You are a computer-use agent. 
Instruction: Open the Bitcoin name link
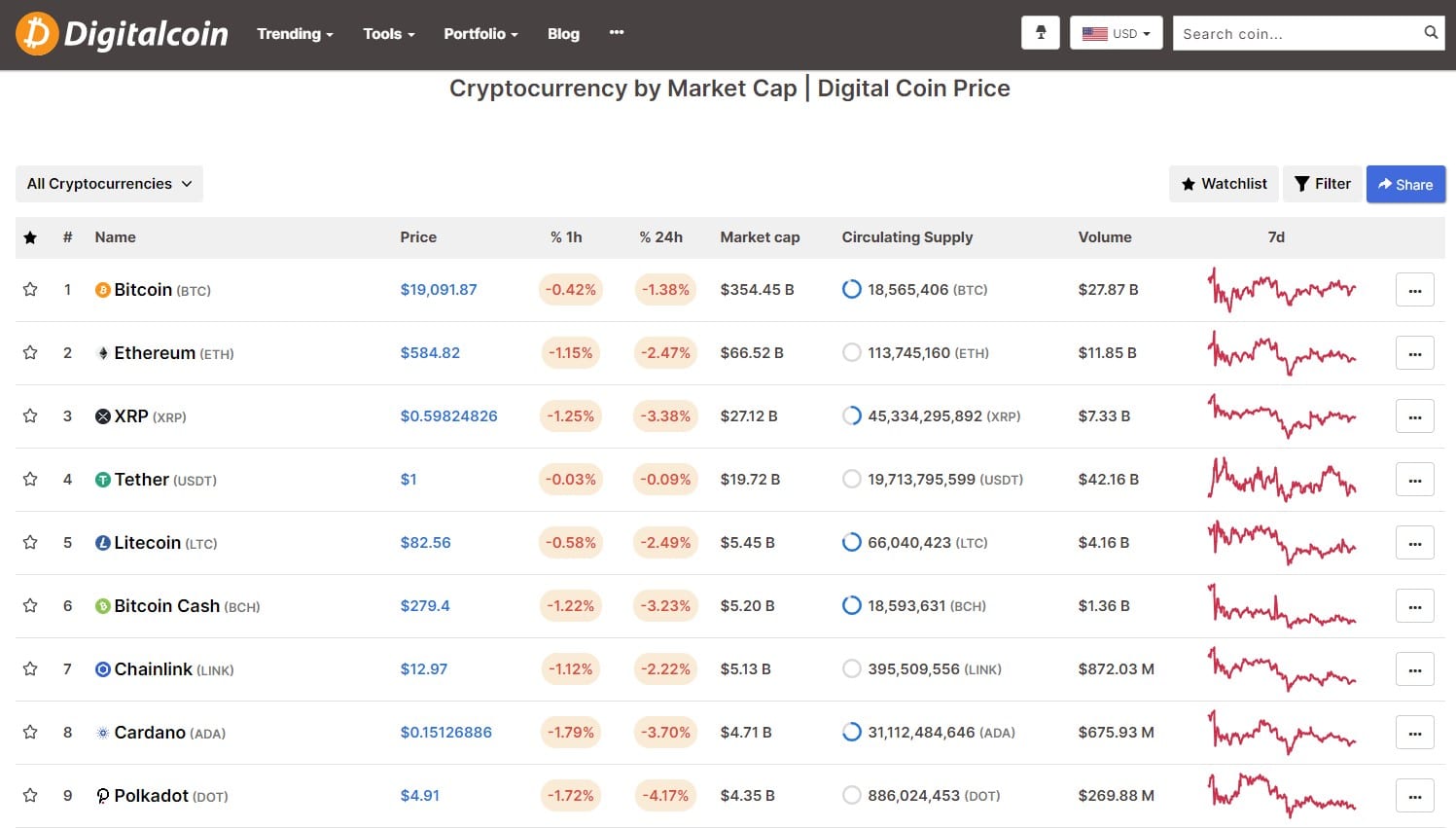tap(143, 290)
